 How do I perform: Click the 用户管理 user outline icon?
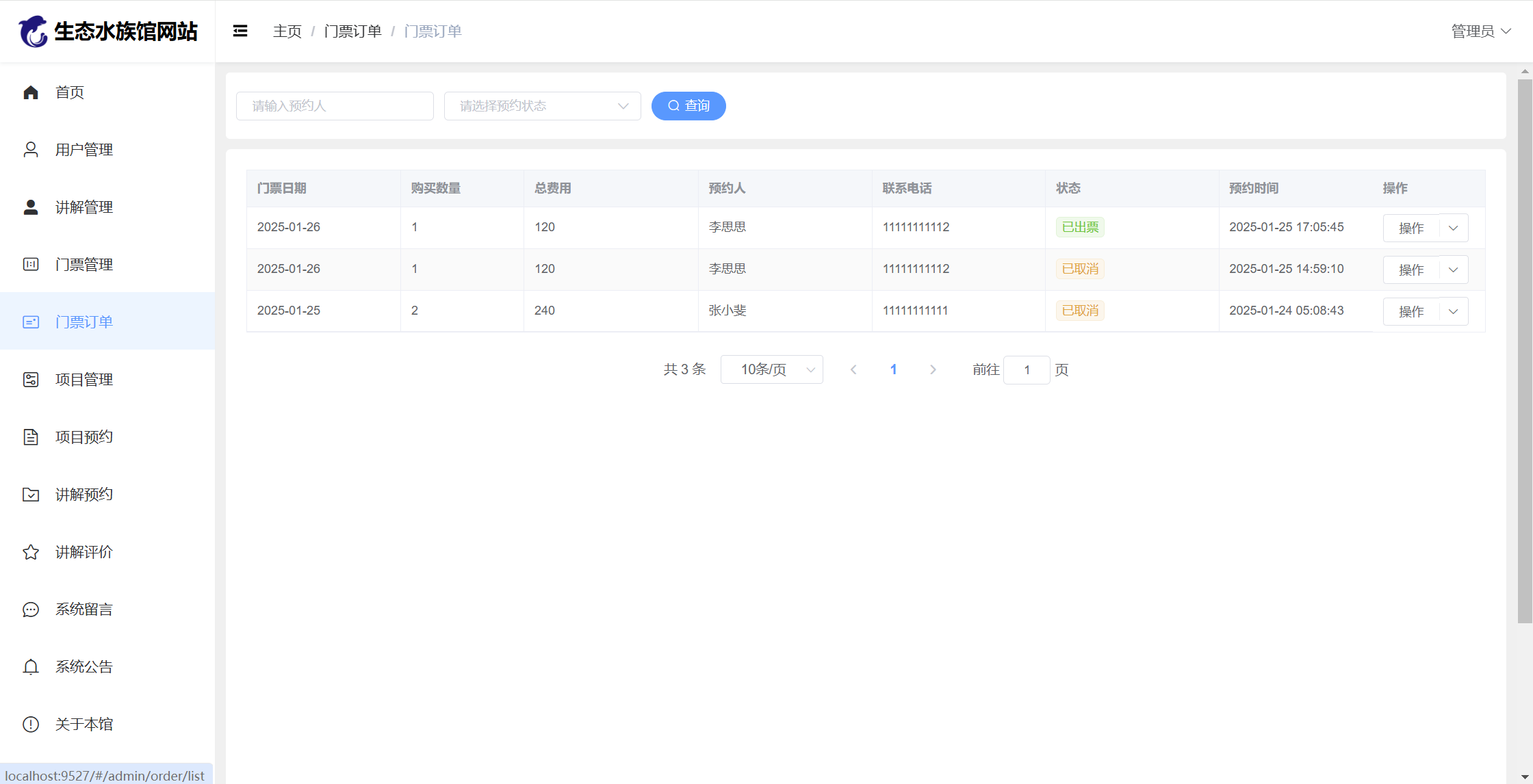coord(31,150)
